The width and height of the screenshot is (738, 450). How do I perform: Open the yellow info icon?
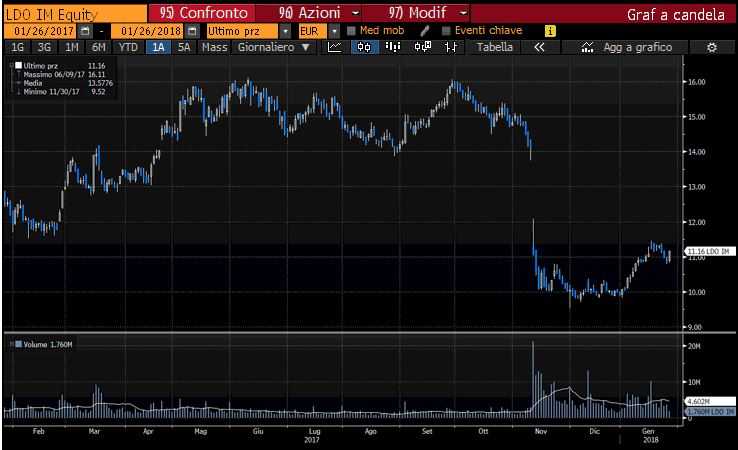coord(550,31)
